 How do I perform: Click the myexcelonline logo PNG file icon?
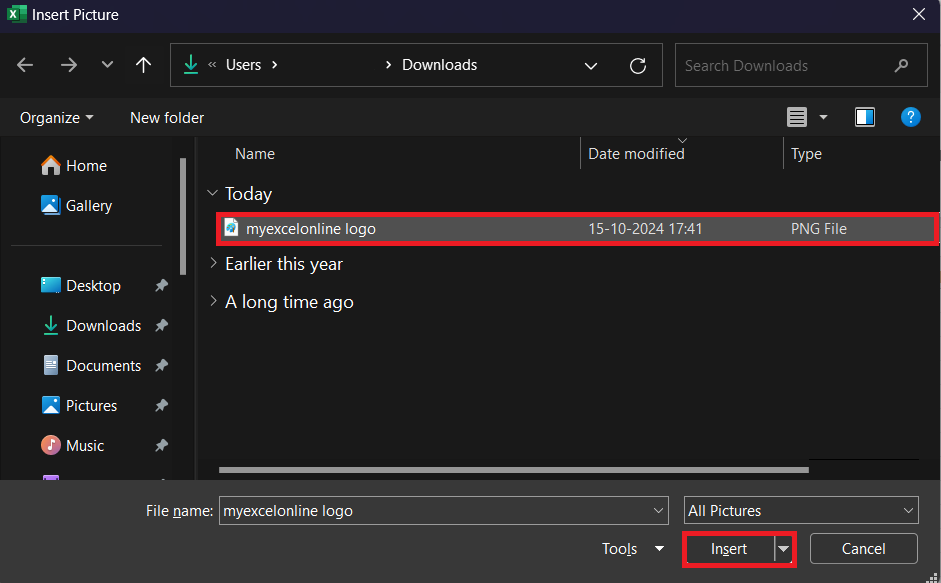point(231,228)
